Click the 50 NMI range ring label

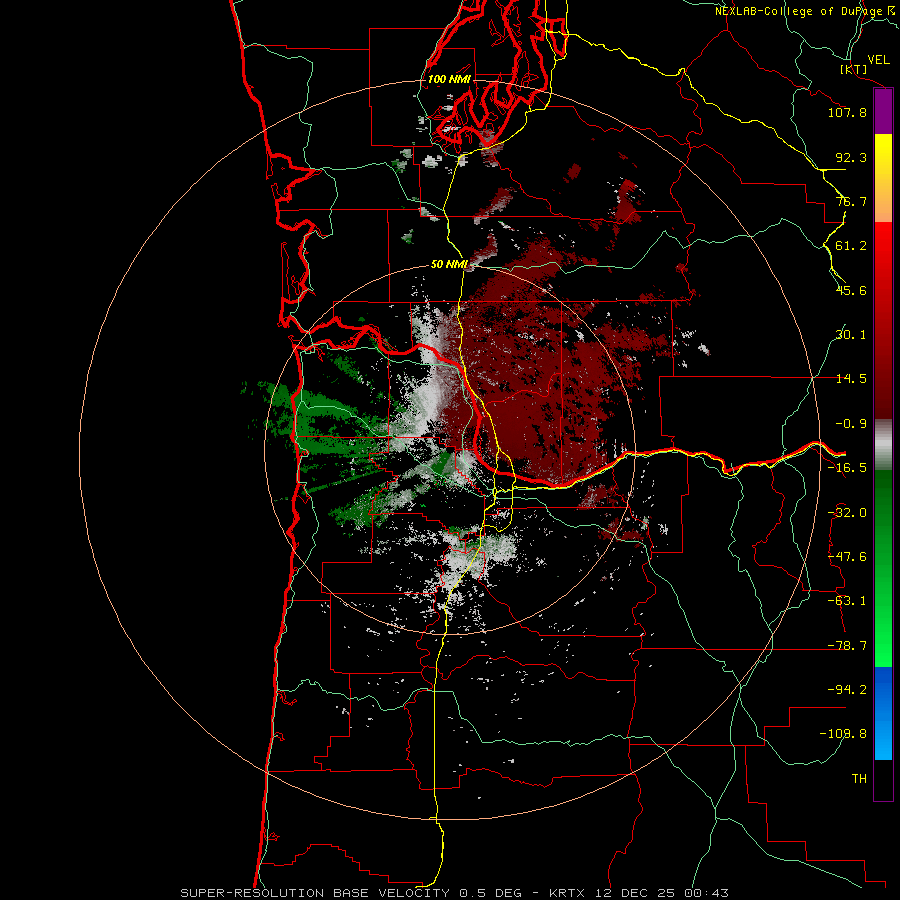click(449, 265)
